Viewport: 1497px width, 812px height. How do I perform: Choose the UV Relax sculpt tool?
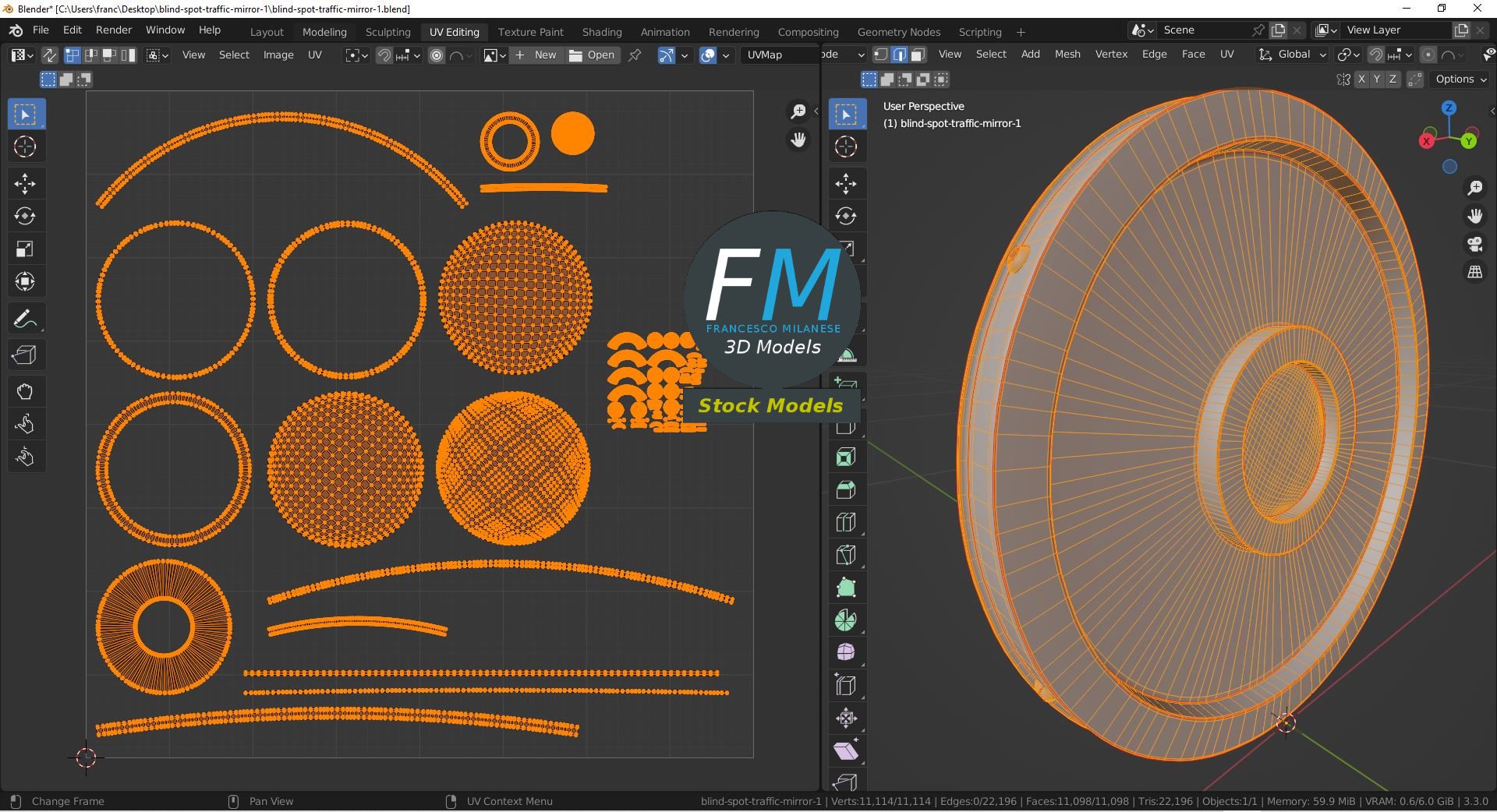point(25,424)
